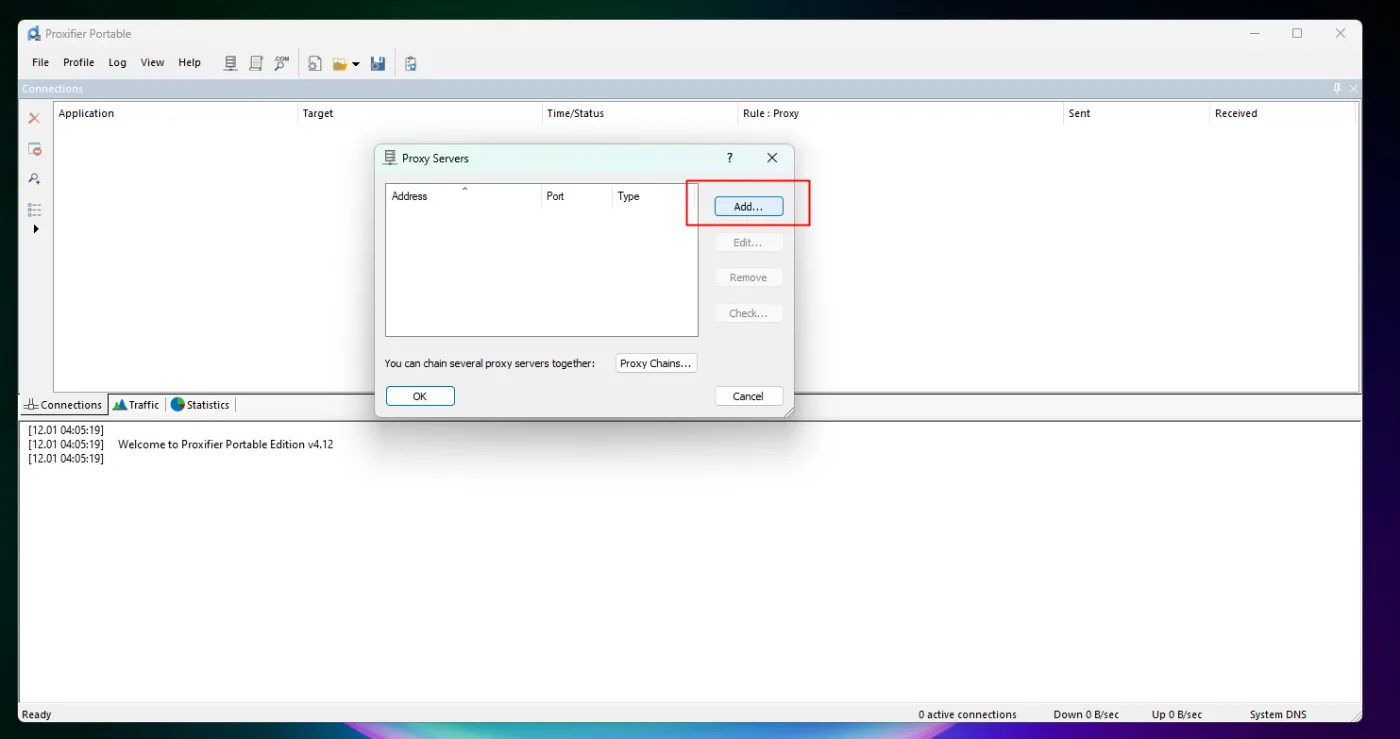Open the View menu
The height and width of the screenshot is (739, 1400).
click(x=152, y=63)
